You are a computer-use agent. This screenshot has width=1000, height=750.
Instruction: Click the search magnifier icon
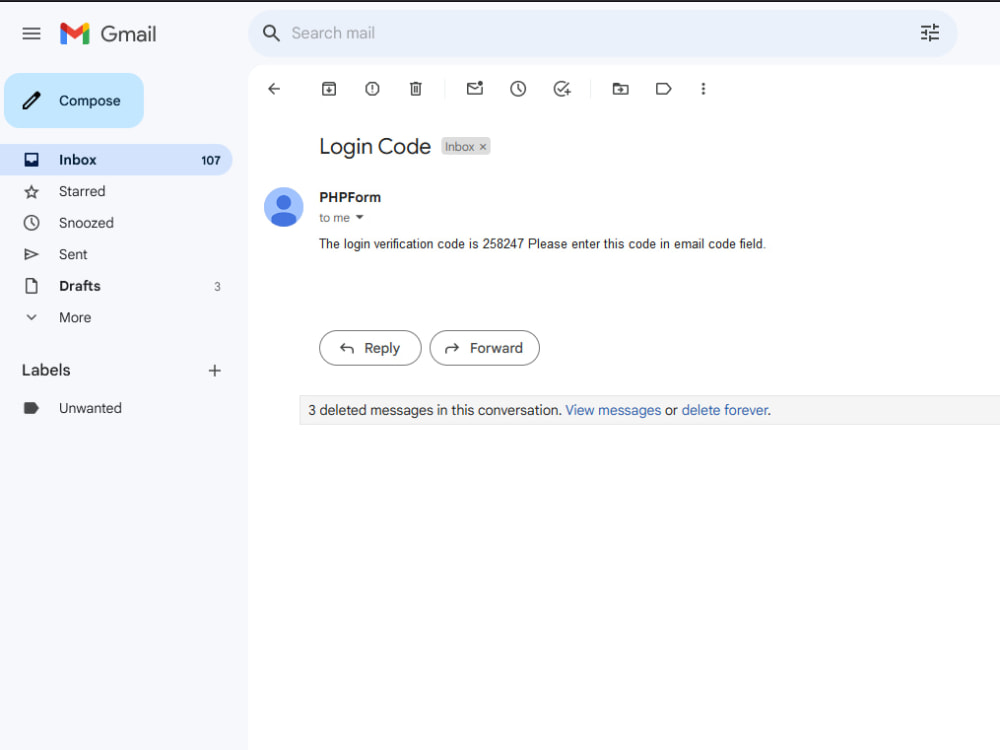271,33
